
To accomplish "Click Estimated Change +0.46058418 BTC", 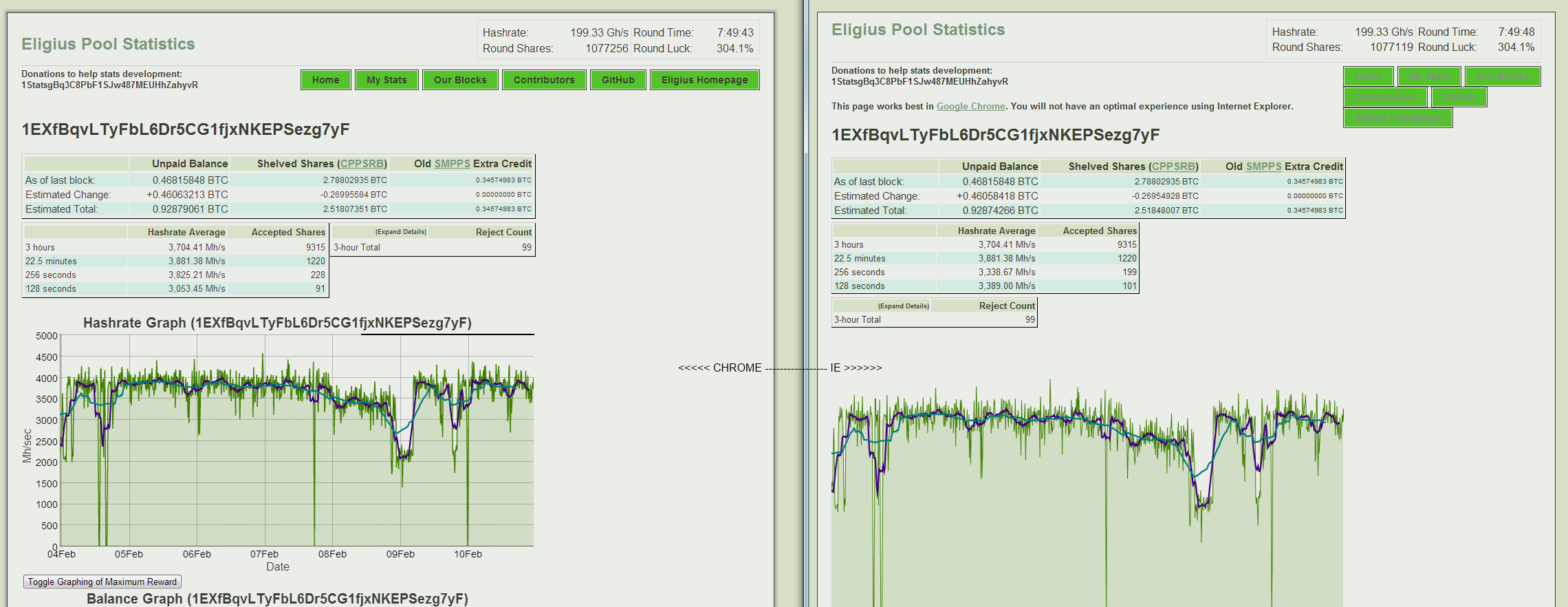I will tap(997, 196).
